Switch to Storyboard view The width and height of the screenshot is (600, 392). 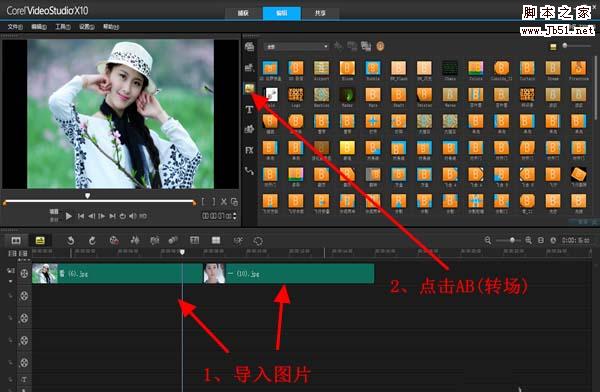click(16, 240)
